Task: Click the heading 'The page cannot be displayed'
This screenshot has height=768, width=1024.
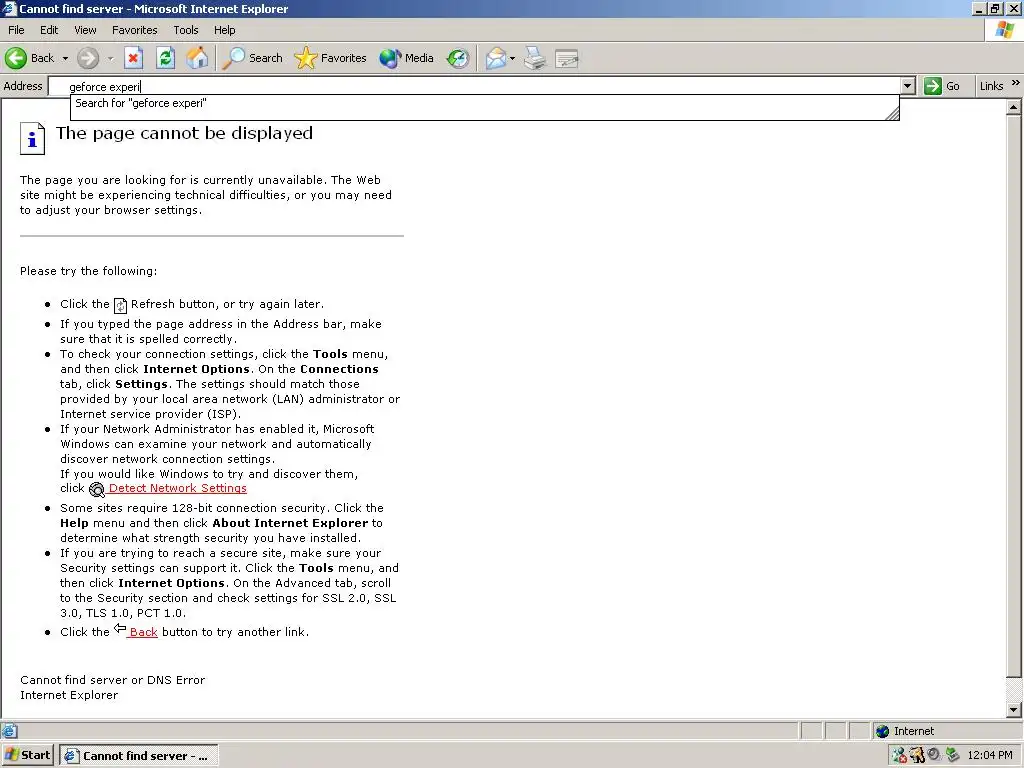Action: pyautogui.click(x=184, y=133)
